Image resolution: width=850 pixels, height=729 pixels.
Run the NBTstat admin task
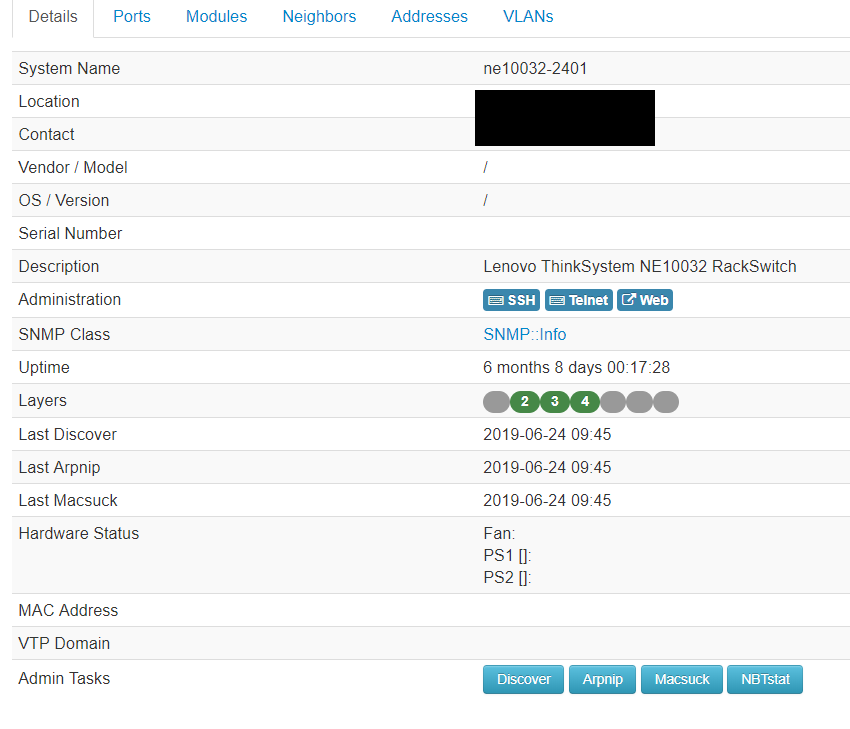point(765,679)
